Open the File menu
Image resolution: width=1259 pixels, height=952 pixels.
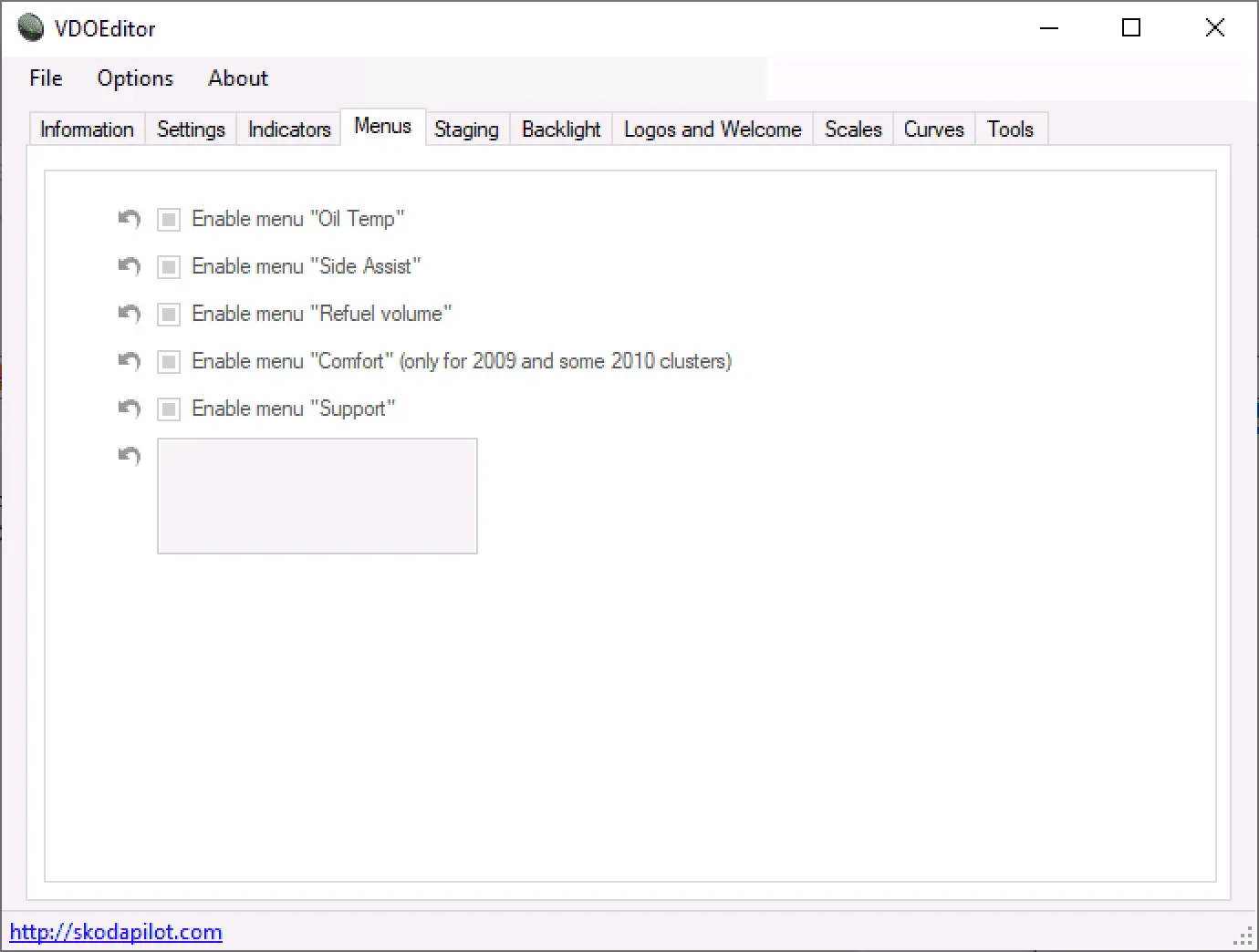click(46, 78)
